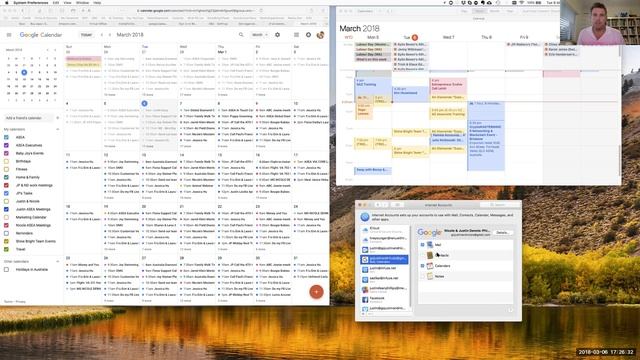640x360 pixels.
Task: Enable the Birthdays calendar checkbox
Action: (x=6, y=161)
